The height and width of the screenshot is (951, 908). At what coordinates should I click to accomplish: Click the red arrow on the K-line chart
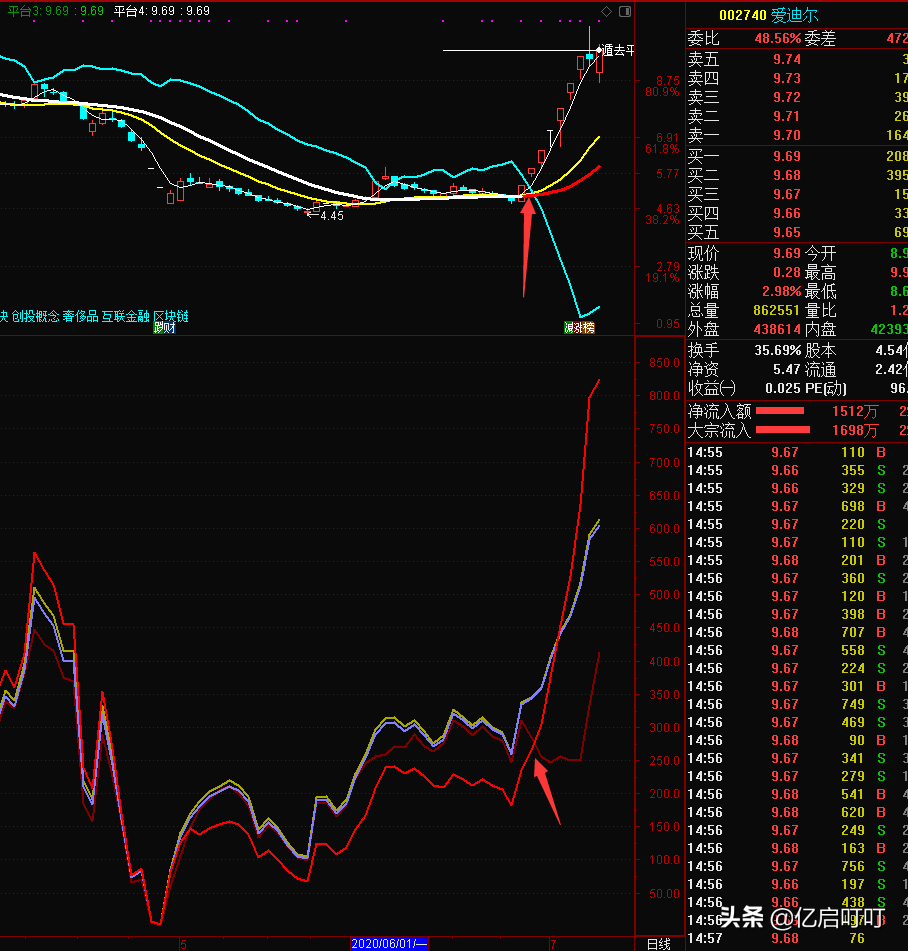(527, 240)
